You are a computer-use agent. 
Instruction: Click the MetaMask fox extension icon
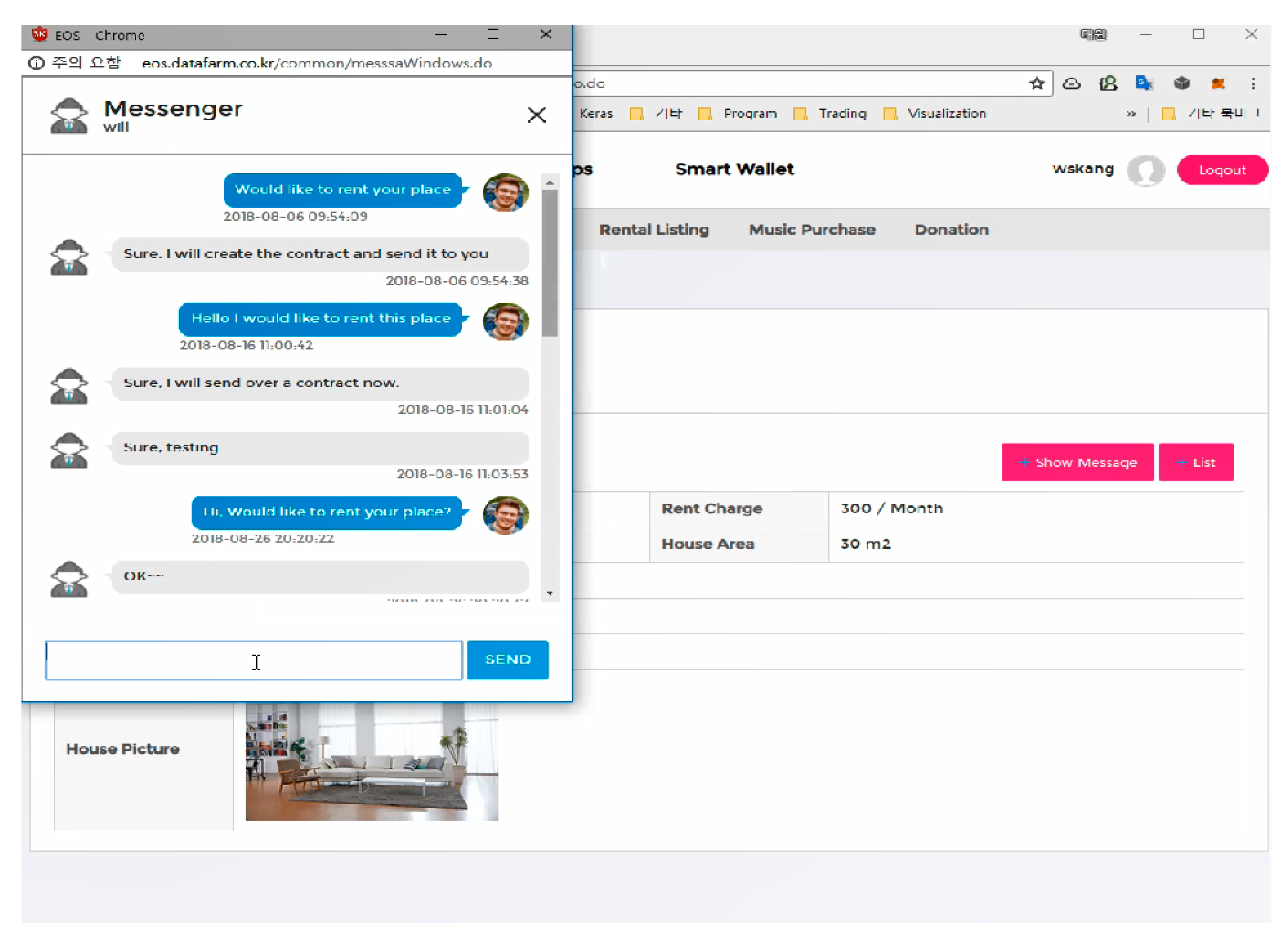(1217, 84)
